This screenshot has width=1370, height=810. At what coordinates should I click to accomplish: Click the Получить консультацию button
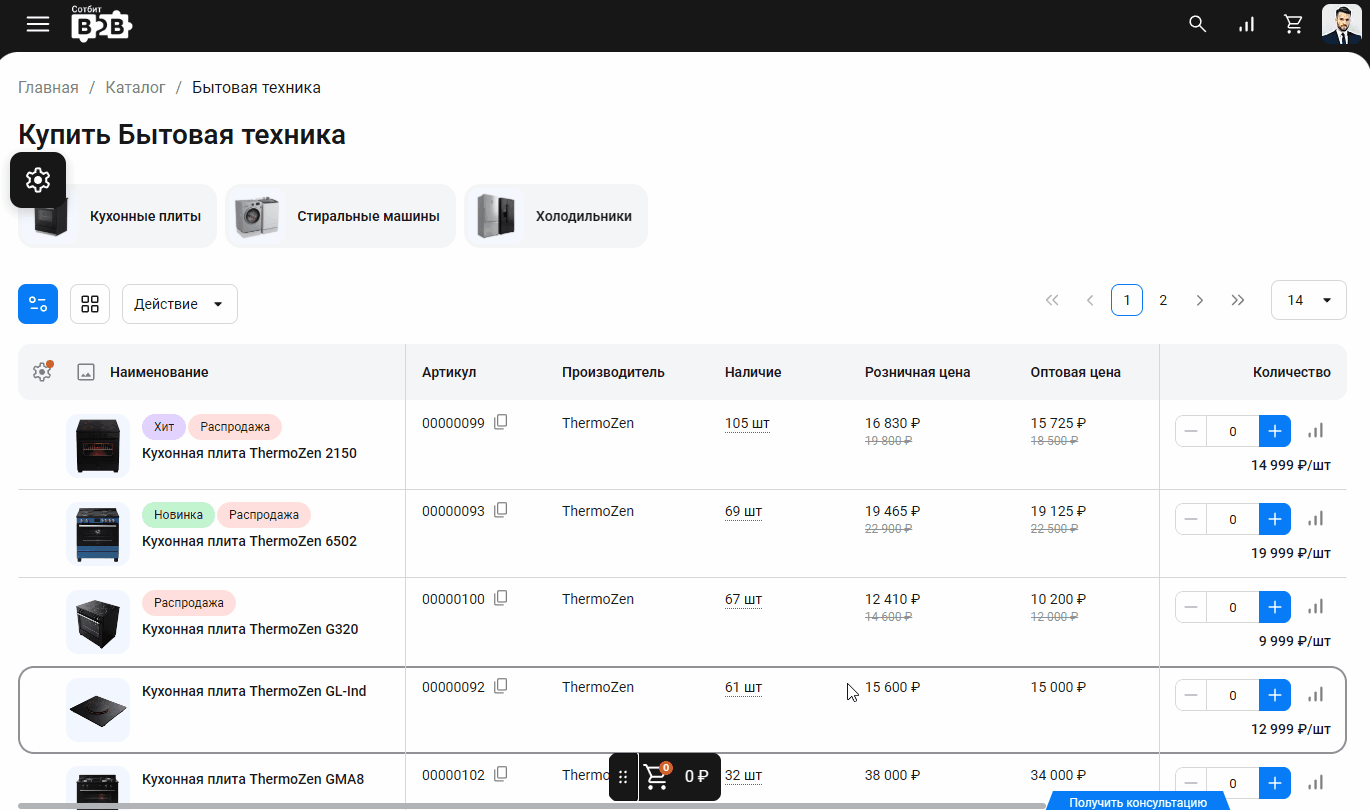pos(1137,802)
